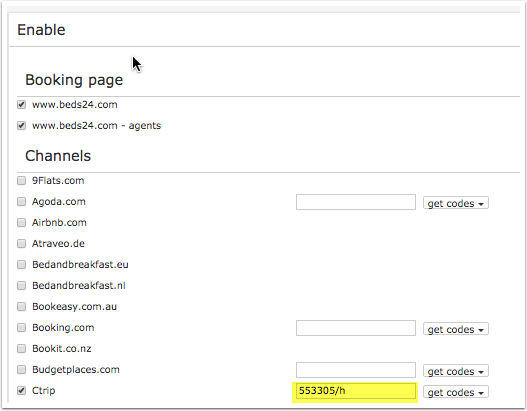Enable the Booking.com channel checkbox

point(22,328)
